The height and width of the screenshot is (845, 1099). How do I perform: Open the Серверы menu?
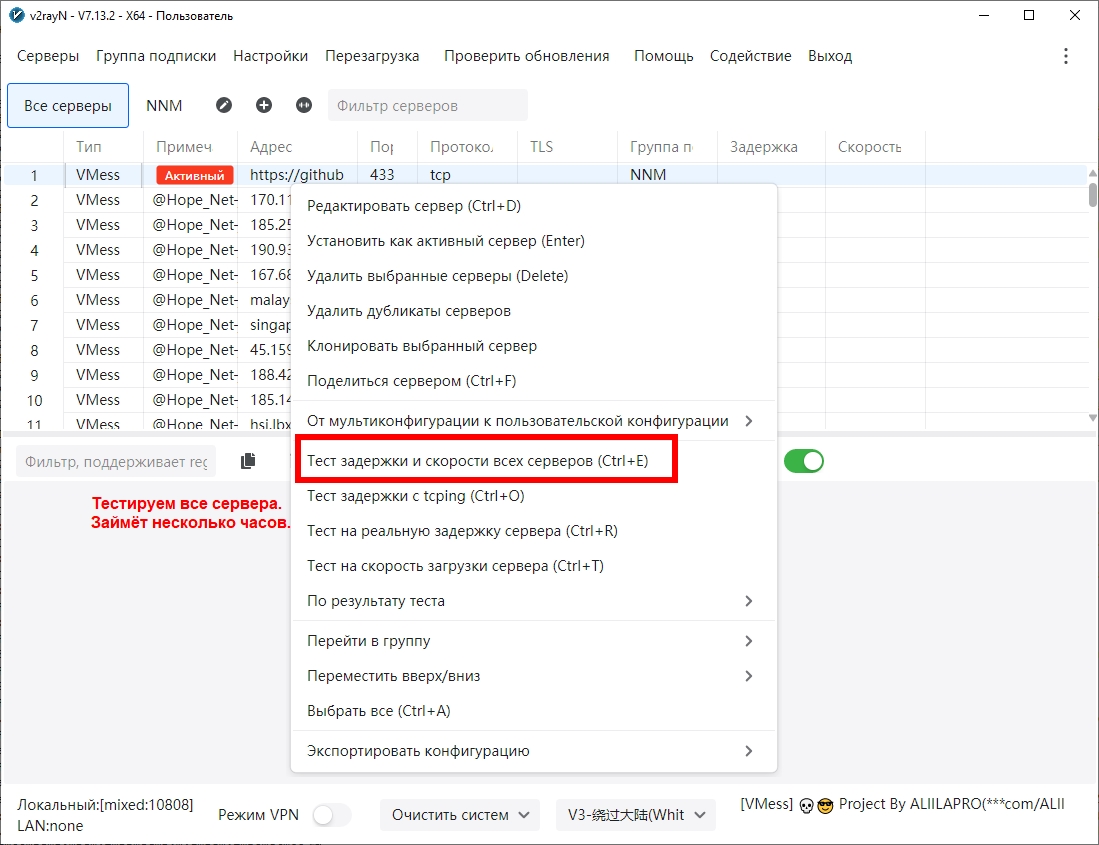48,56
